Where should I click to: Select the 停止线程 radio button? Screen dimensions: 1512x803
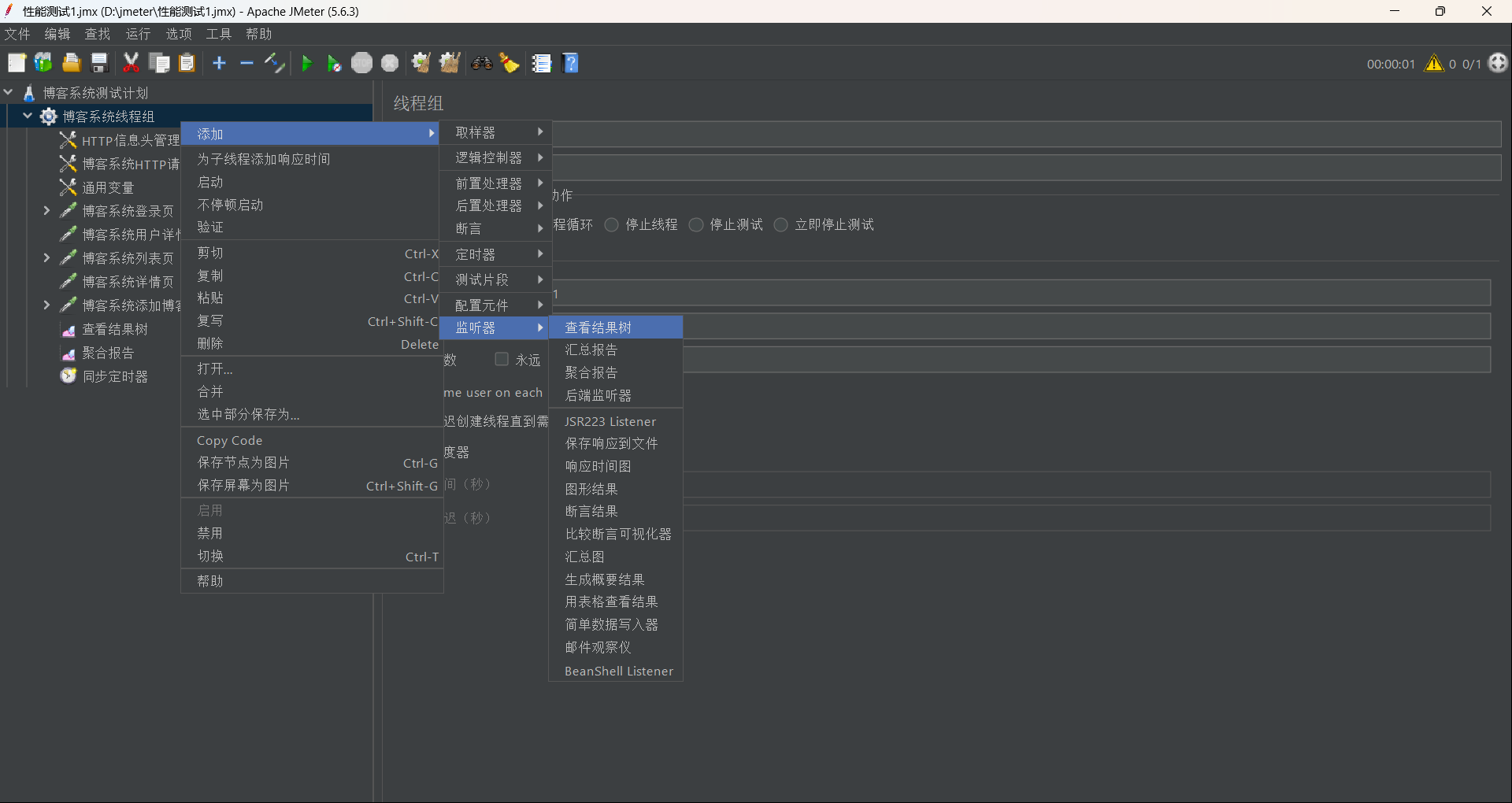click(611, 225)
